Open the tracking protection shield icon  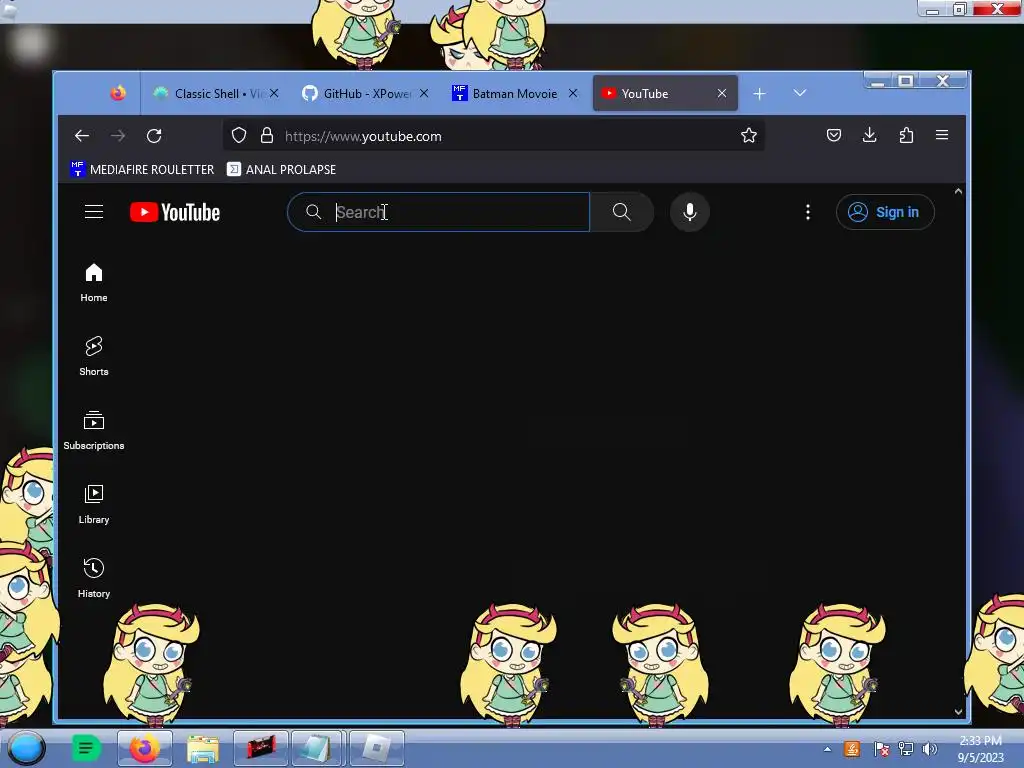tap(239, 135)
